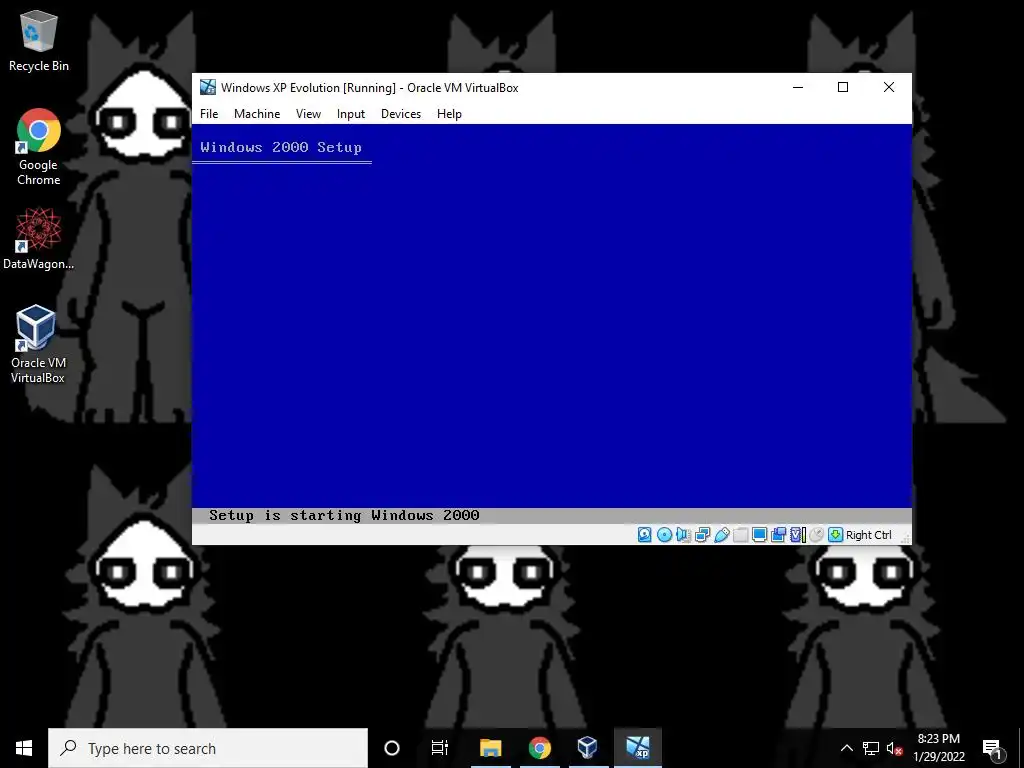This screenshot has height=768, width=1024.
Task: Select the DataWagon desktop shortcut
Action: [39, 238]
